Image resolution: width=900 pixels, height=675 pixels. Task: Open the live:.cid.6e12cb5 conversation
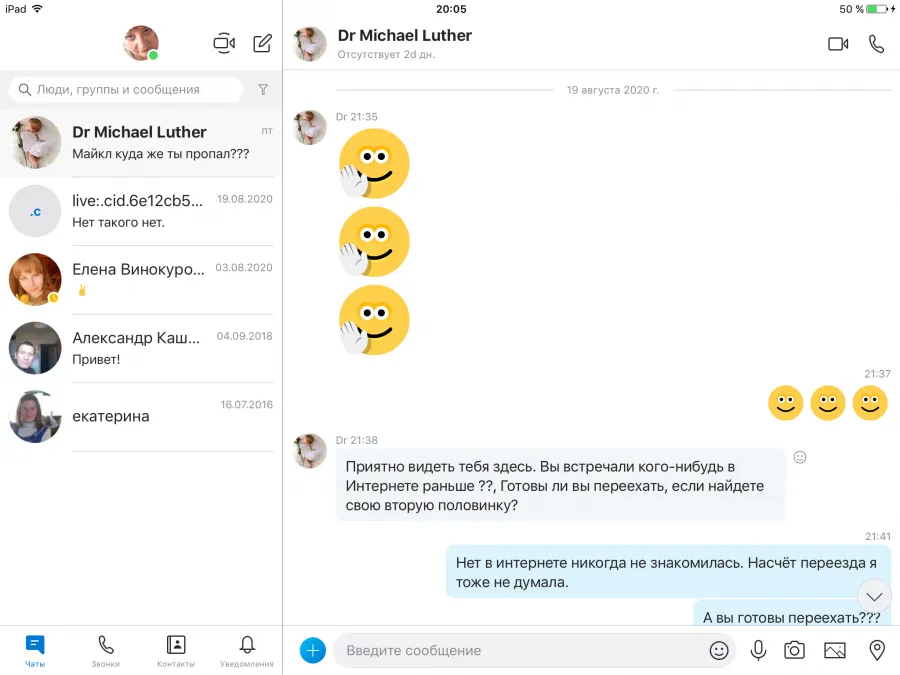[x=141, y=211]
